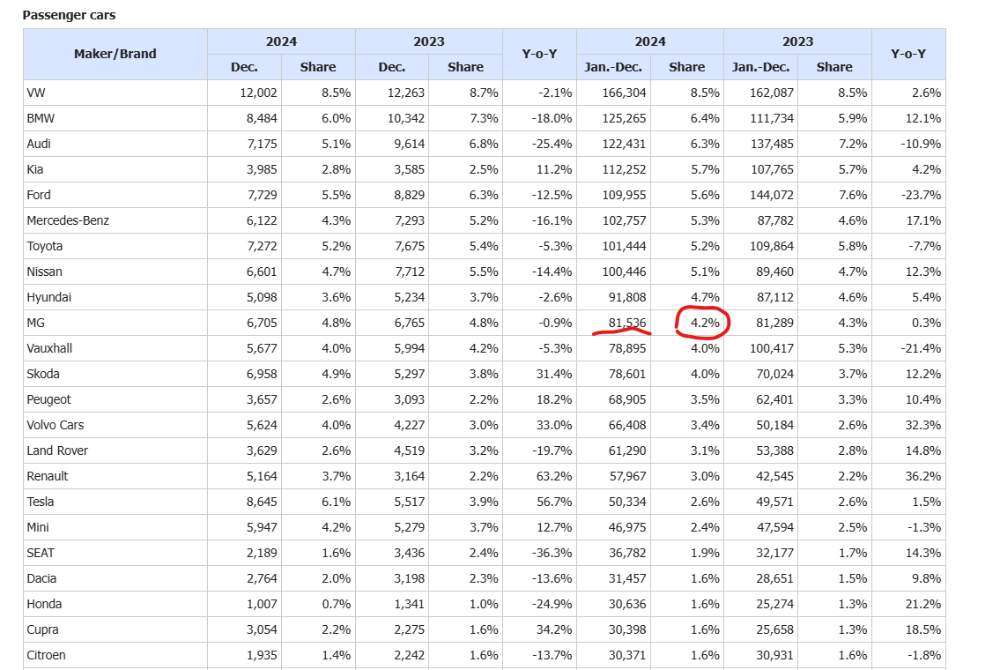Click MG's underlined 81,536 Jan.-Dec. value
The height and width of the screenshot is (670, 1000).
[627, 323]
